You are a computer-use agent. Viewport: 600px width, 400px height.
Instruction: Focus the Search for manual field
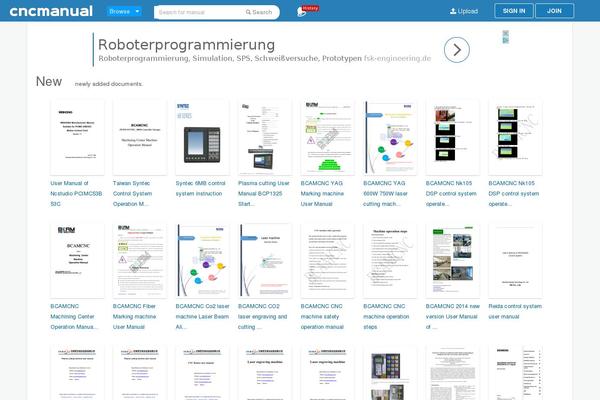199,12
